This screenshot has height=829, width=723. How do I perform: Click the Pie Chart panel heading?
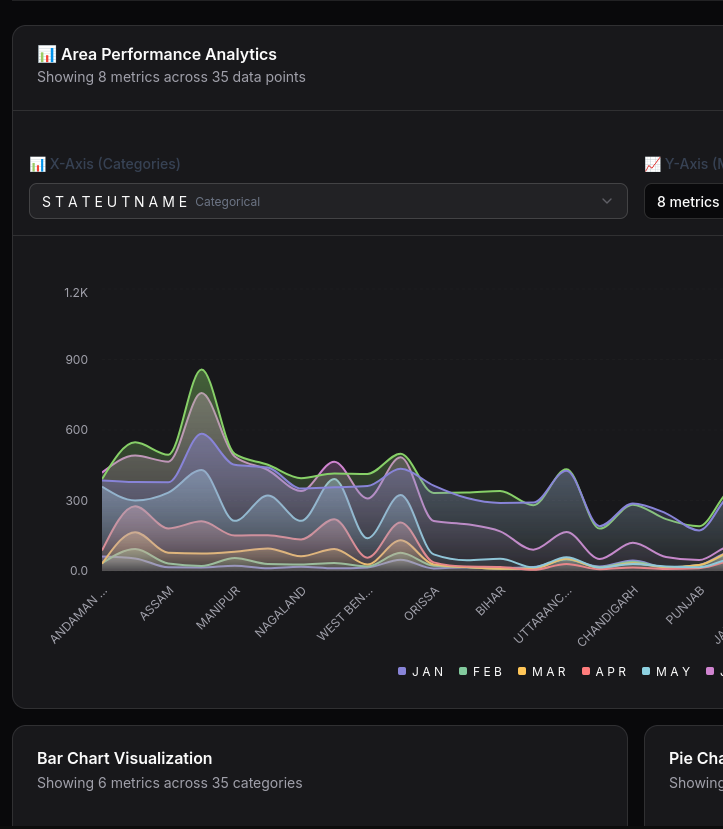[x=695, y=758]
